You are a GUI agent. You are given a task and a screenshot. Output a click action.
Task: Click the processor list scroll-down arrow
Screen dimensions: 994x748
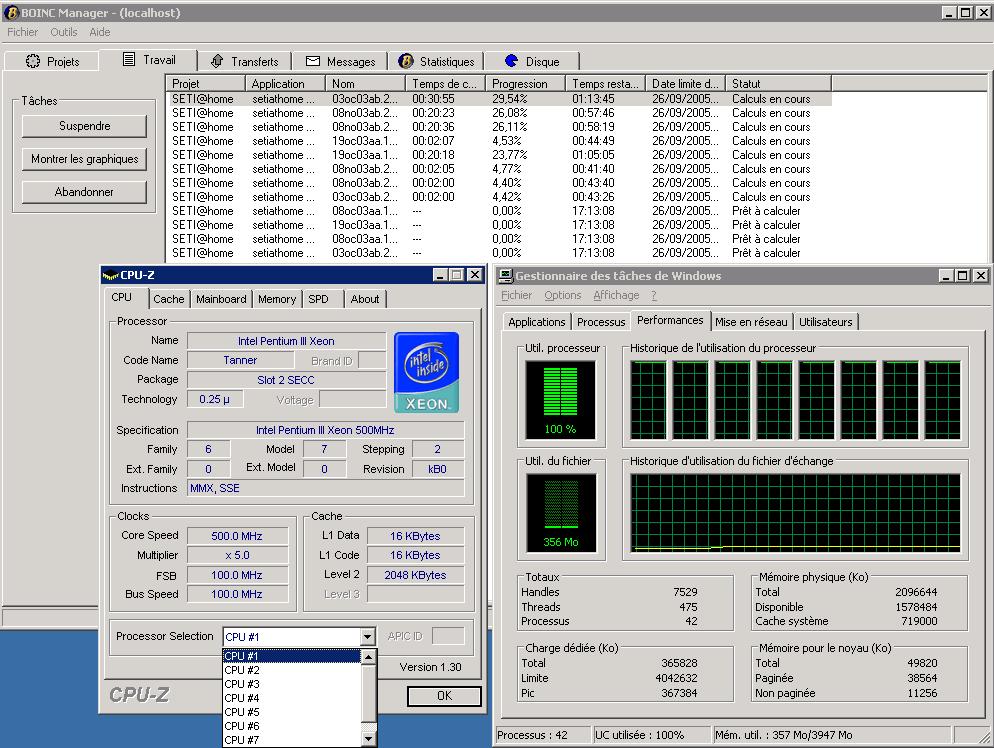pos(368,738)
